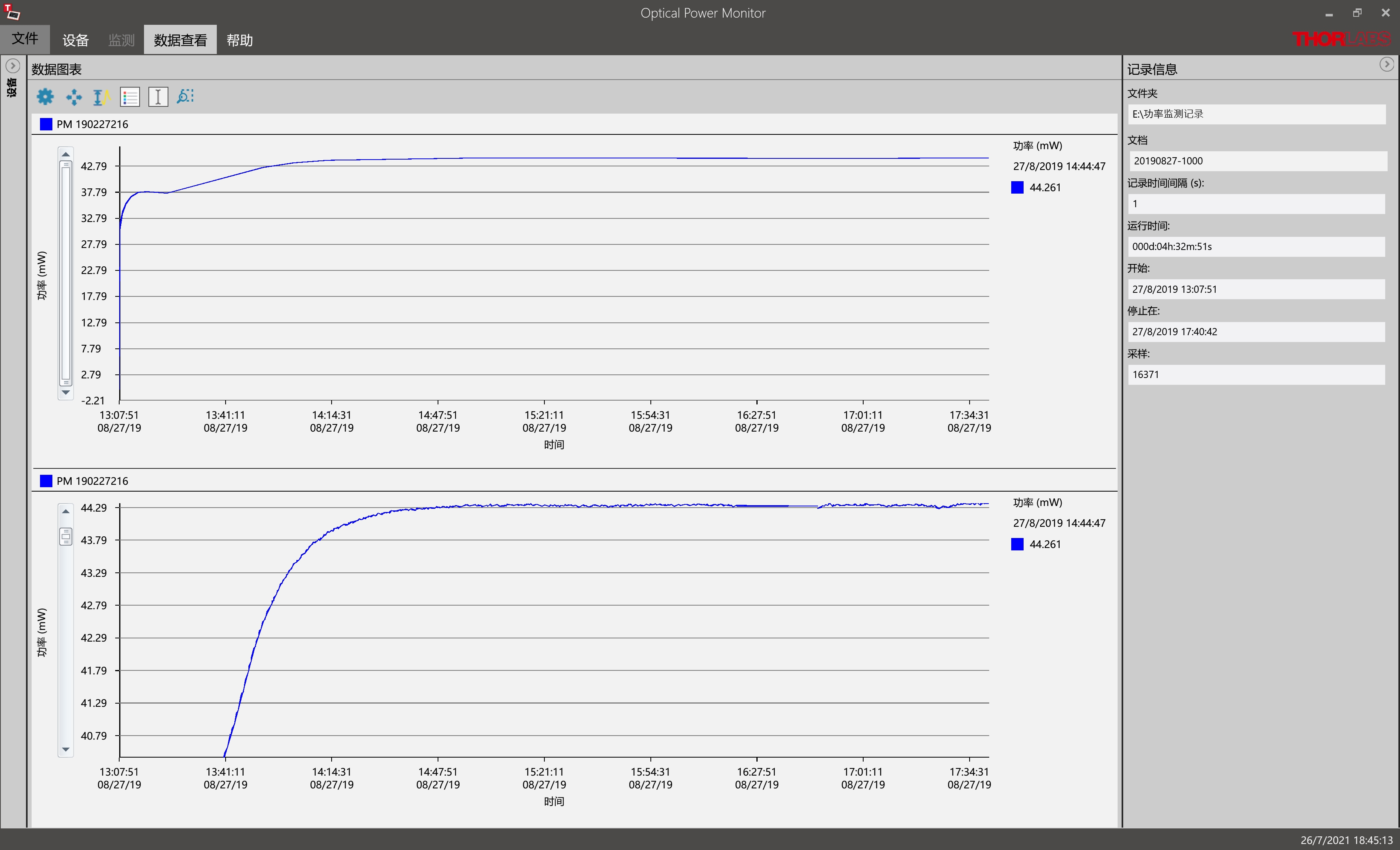This screenshot has height=850, width=1400.
Task: Click lower chart legend swatch beside 44.261
Action: coord(1018,544)
